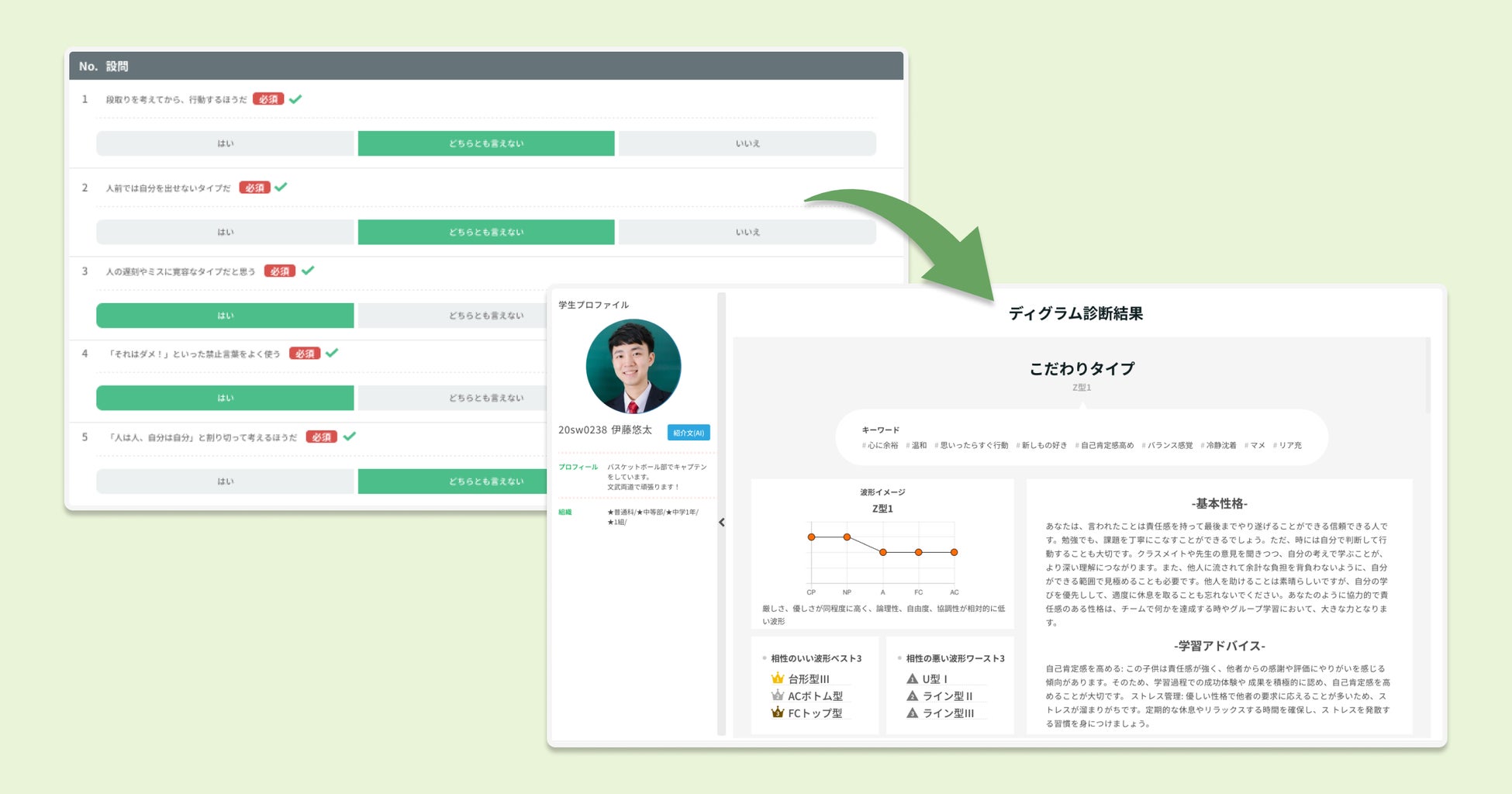Click the student profile photo
The height and width of the screenshot is (794, 1512).
coord(633,367)
